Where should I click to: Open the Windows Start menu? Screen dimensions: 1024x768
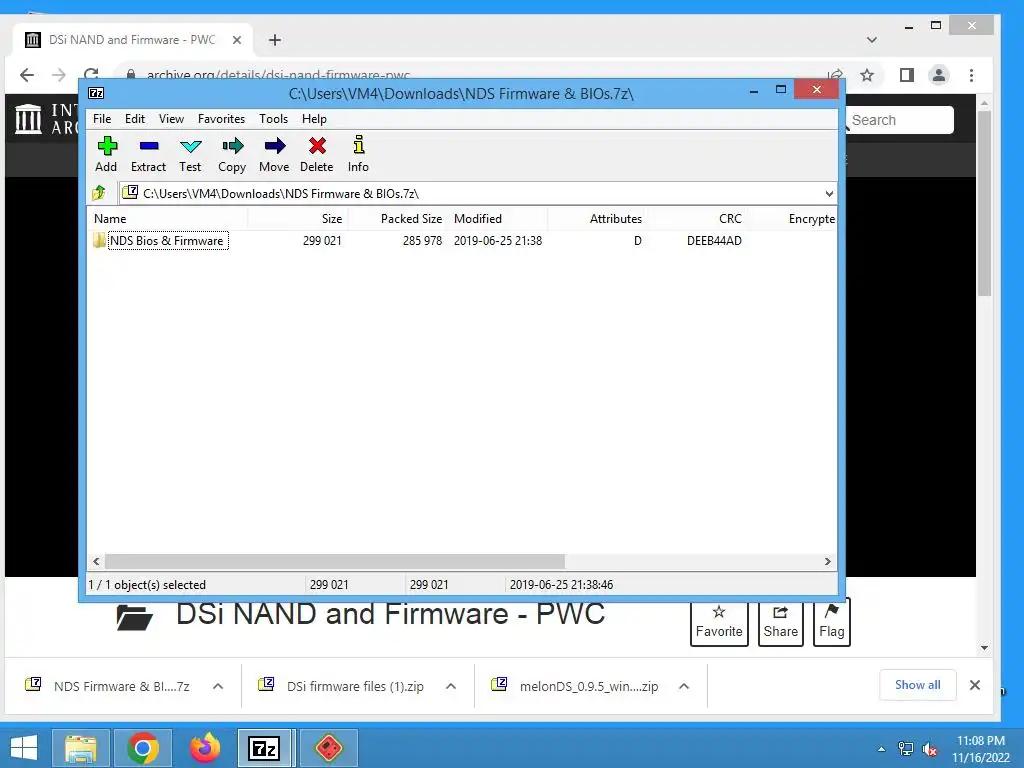(x=24, y=748)
